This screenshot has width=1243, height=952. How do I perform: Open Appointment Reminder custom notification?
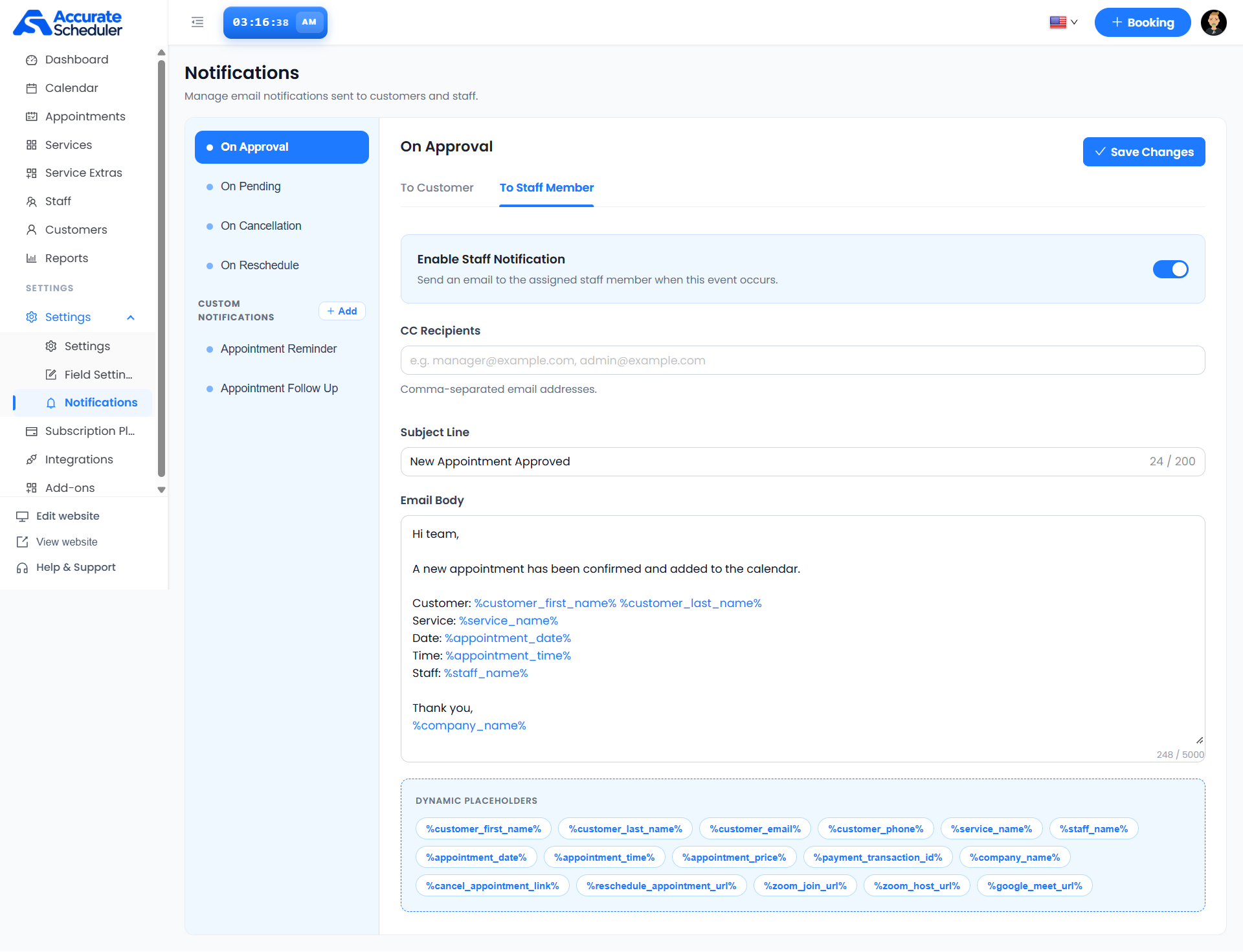point(282,349)
